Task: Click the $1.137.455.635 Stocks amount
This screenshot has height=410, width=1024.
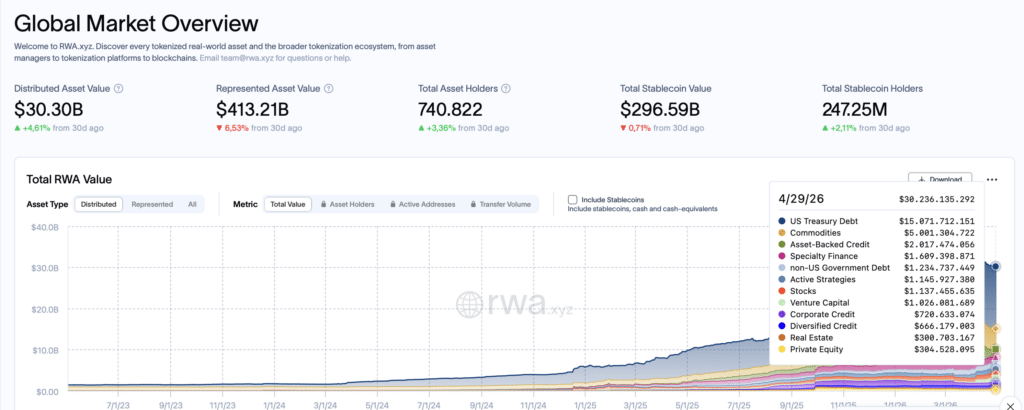Action: coord(939,291)
